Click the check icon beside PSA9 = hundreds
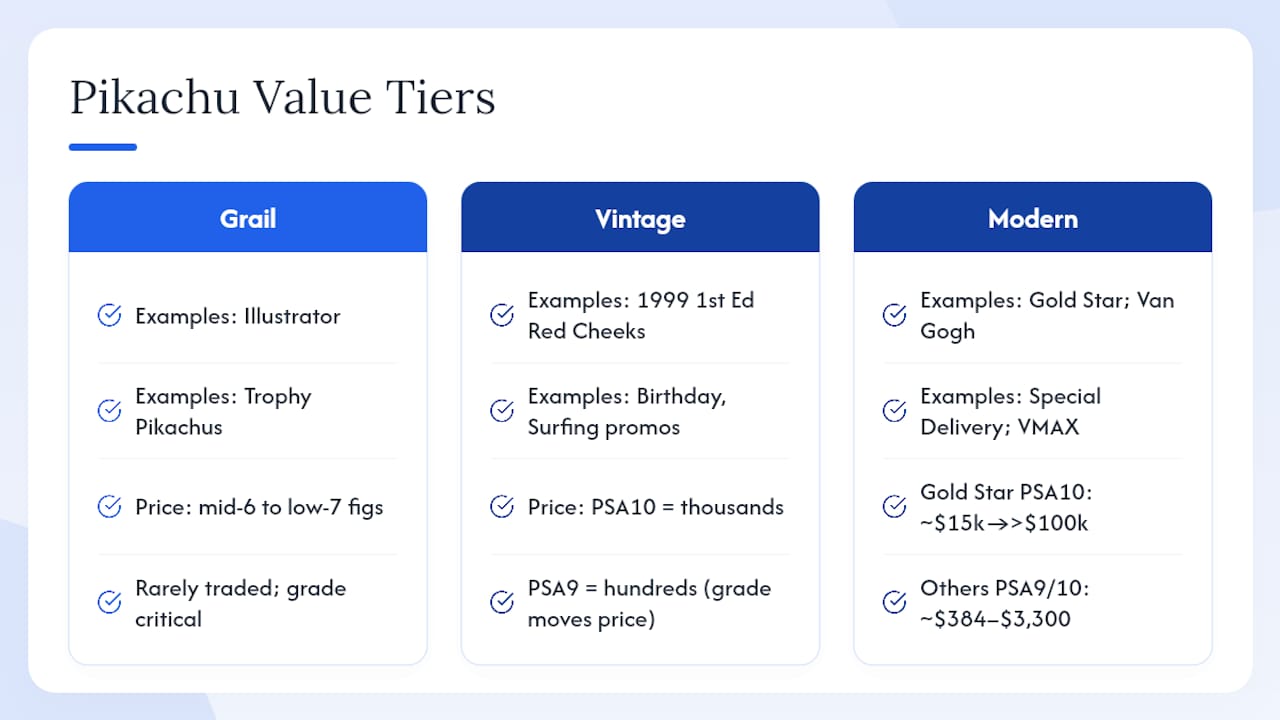 pos(502,603)
